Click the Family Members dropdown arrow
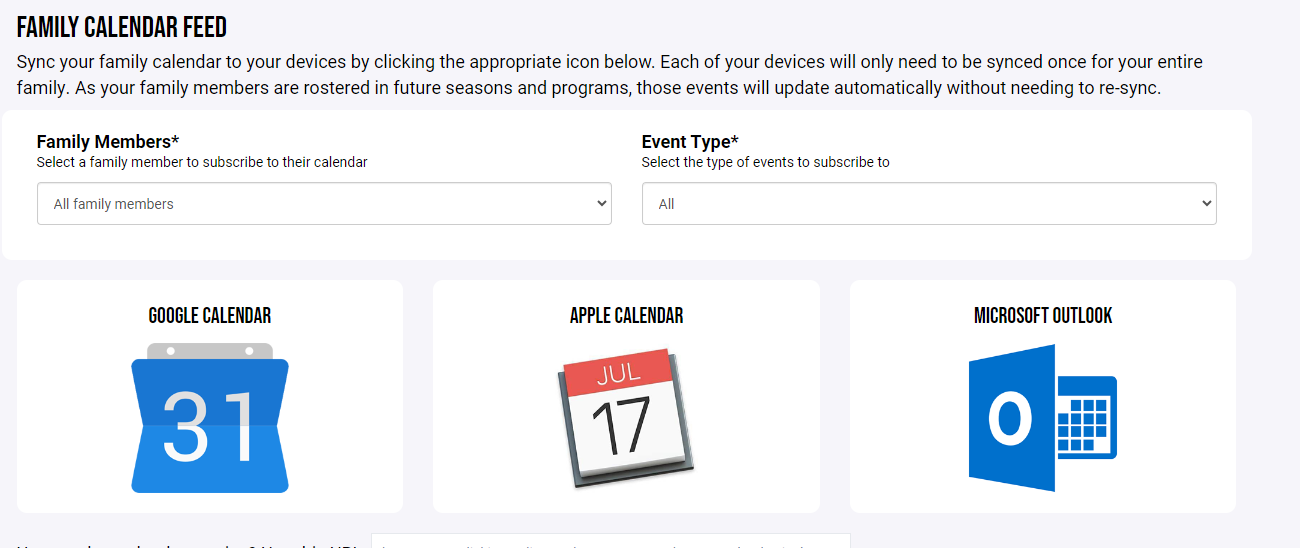This screenshot has height=548, width=1300. pos(601,204)
